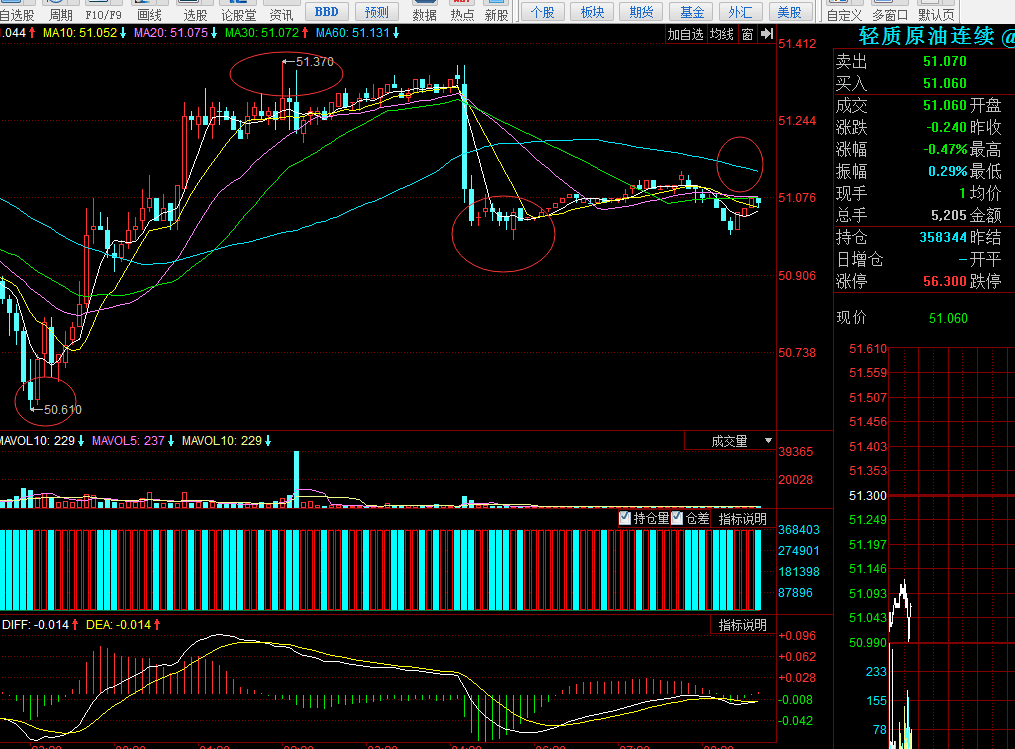
Task: Click the 51.244 price axis label
Action: [797, 120]
